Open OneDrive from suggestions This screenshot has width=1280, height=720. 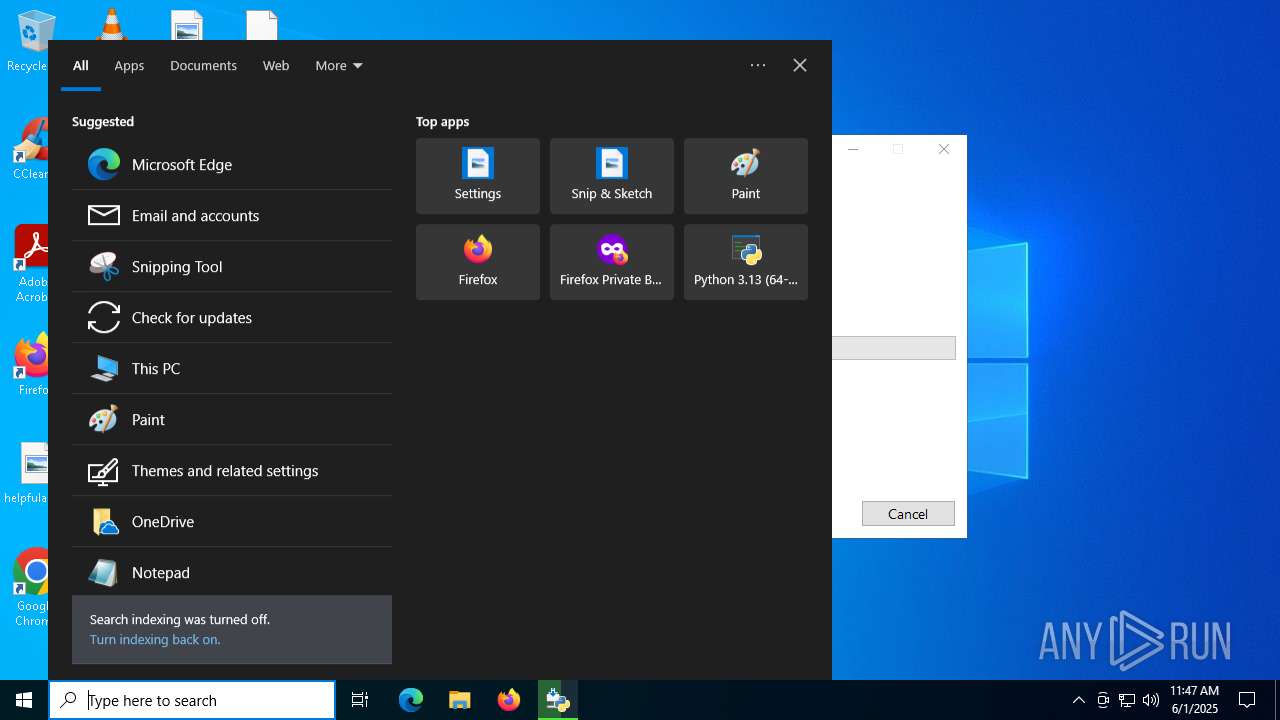(x=231, y=522)
